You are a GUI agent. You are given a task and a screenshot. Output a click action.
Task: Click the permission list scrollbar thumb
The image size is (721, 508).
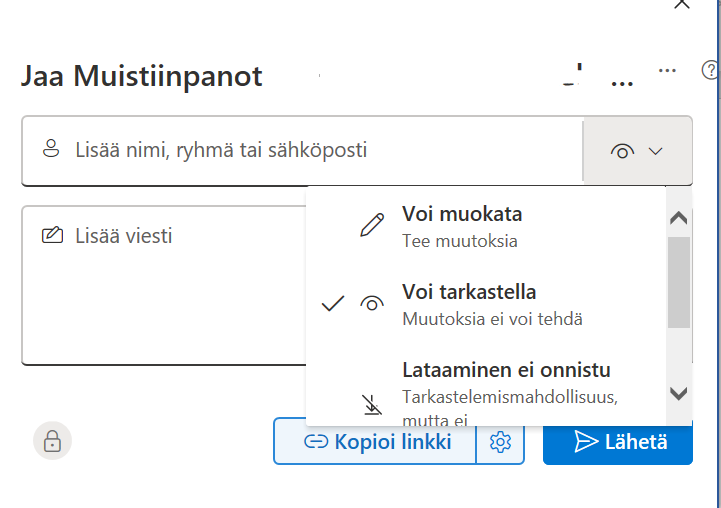[679, 280]
